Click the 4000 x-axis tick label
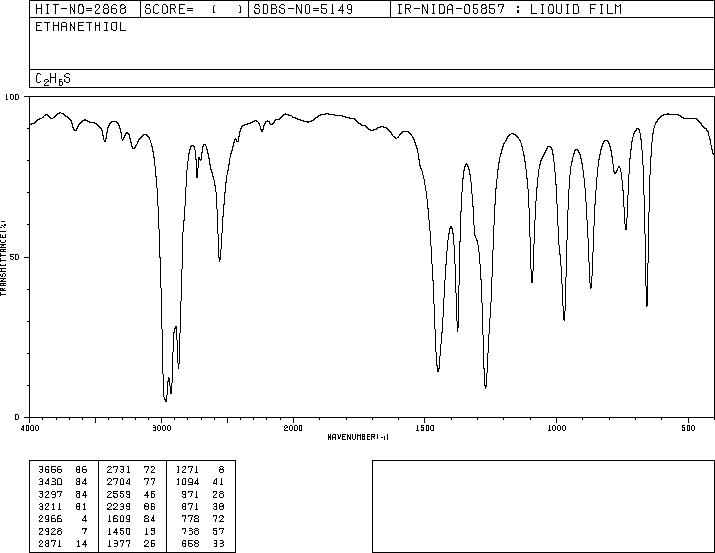The height and width of the screenshot is (553, 715). [x=30, y=428]
